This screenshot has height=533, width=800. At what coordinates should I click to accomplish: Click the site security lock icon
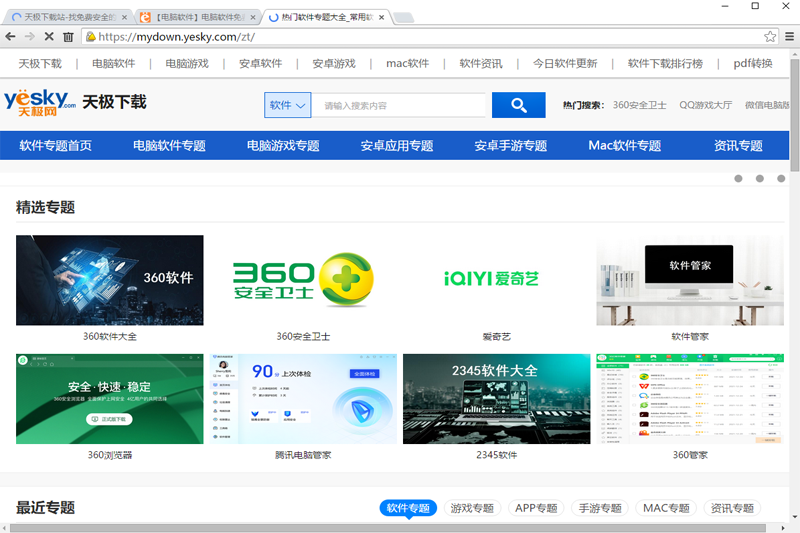(91, 37)
